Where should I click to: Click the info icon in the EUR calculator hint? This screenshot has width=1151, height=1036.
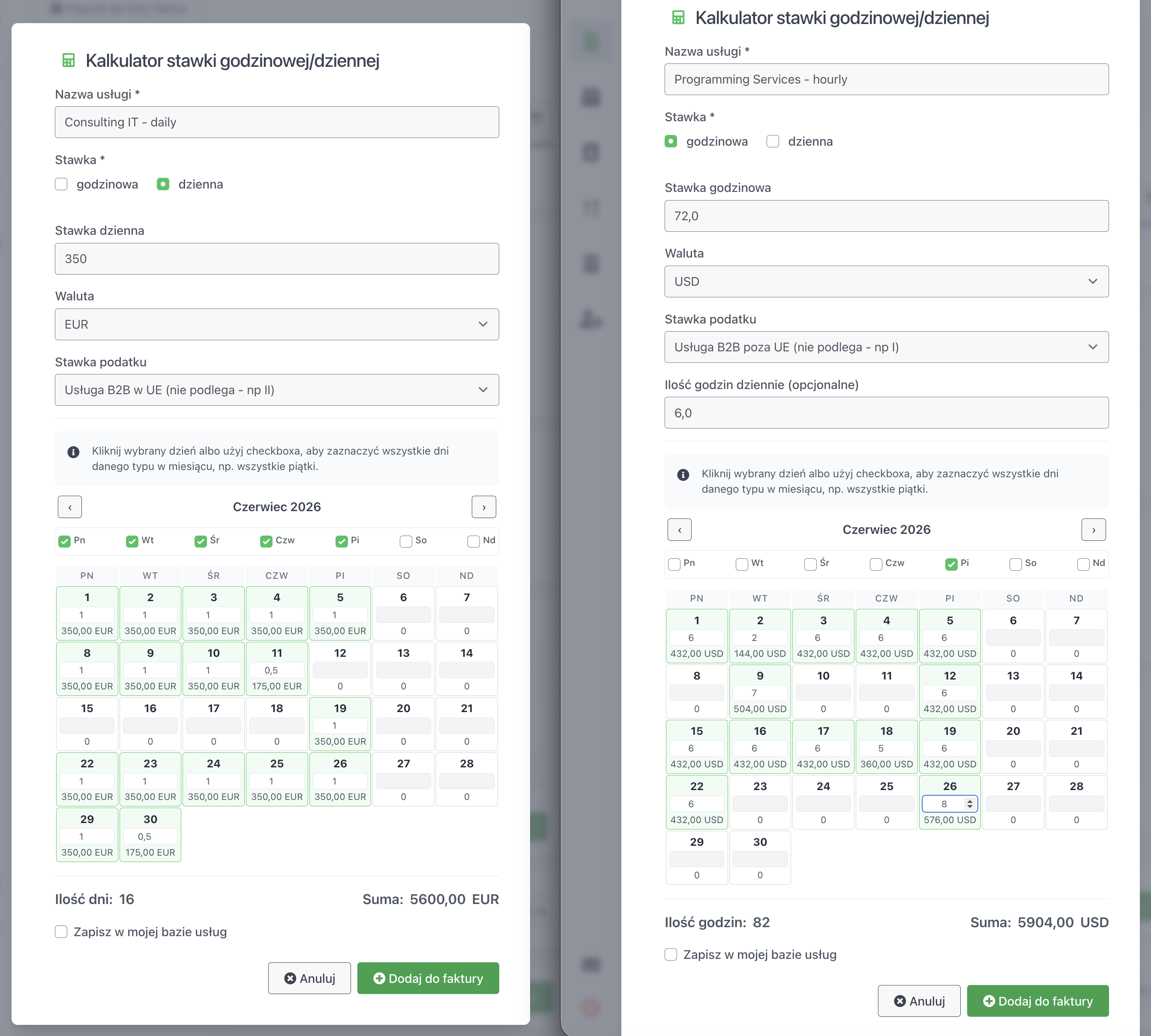(x=73, y=452)
